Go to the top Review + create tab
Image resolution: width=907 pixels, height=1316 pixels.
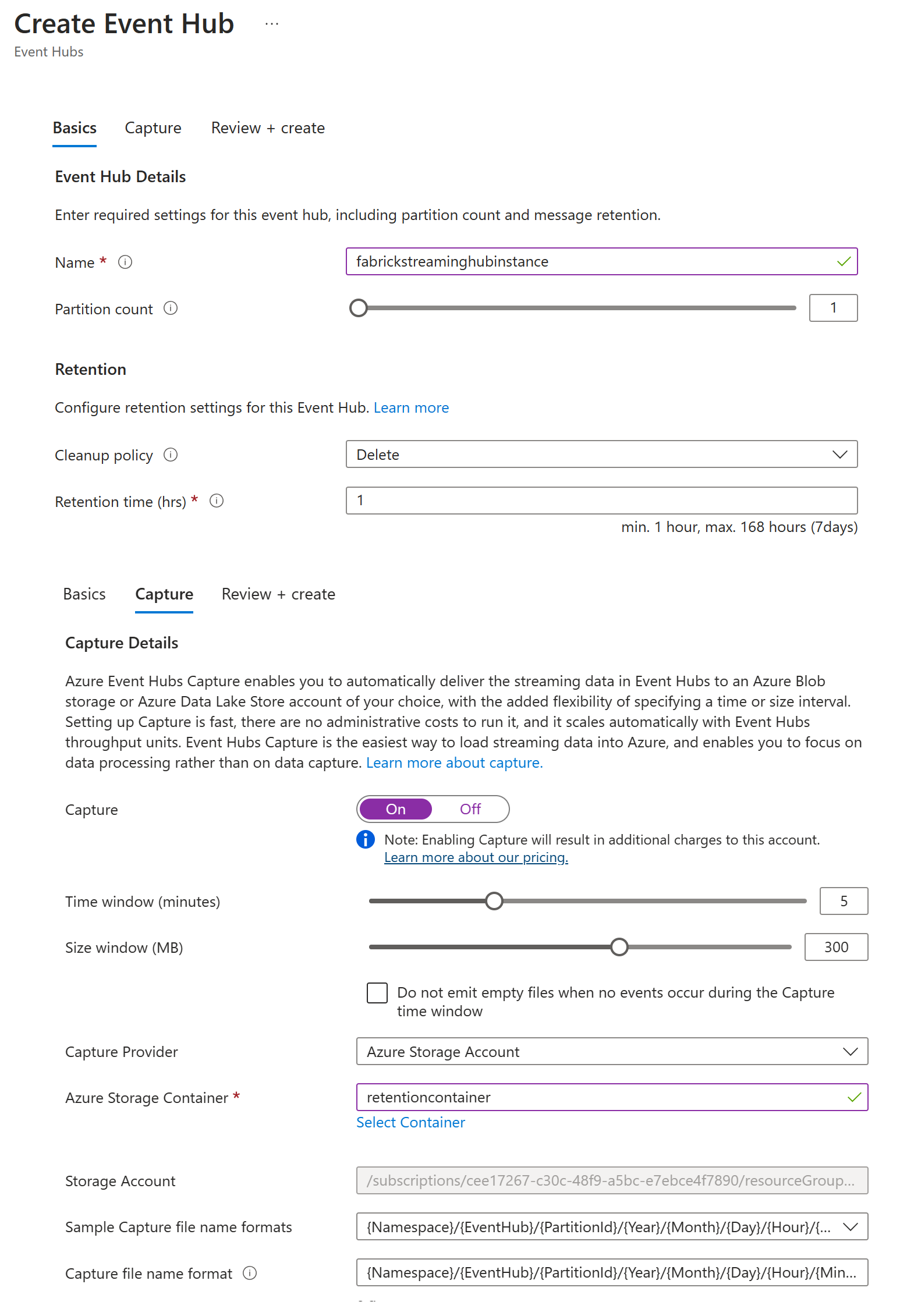(x=268, y=128)
